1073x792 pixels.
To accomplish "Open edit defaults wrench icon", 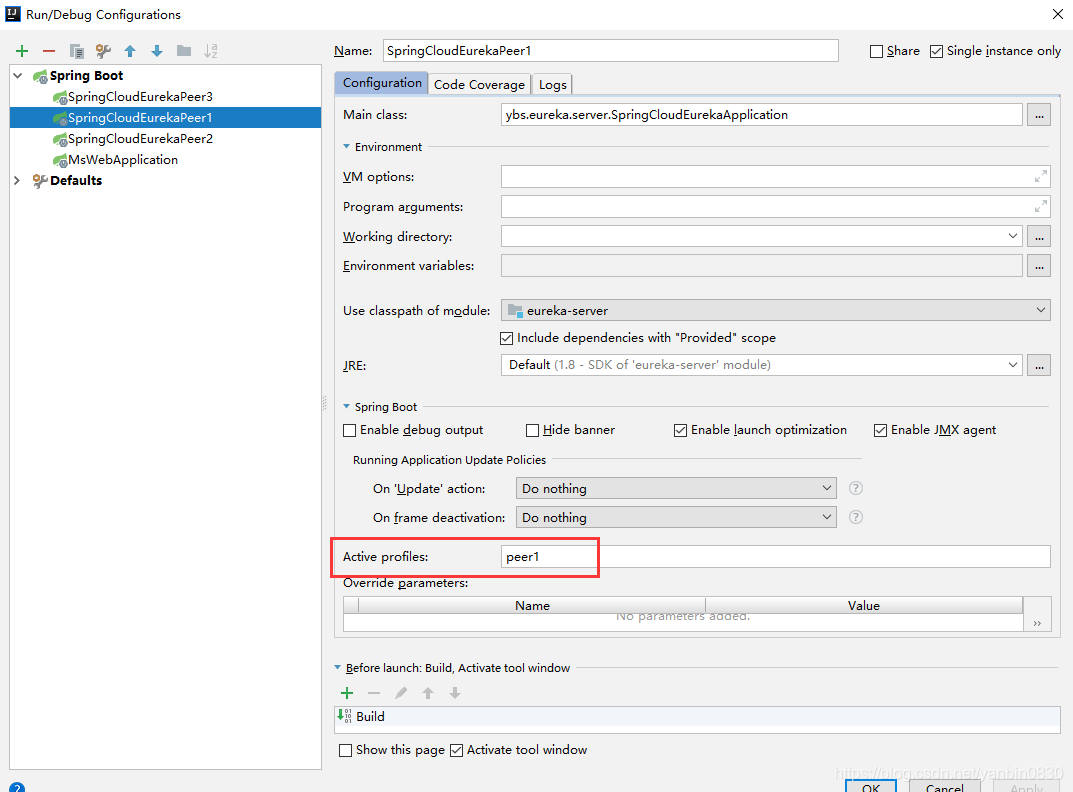I will click(x=103, y=51).
